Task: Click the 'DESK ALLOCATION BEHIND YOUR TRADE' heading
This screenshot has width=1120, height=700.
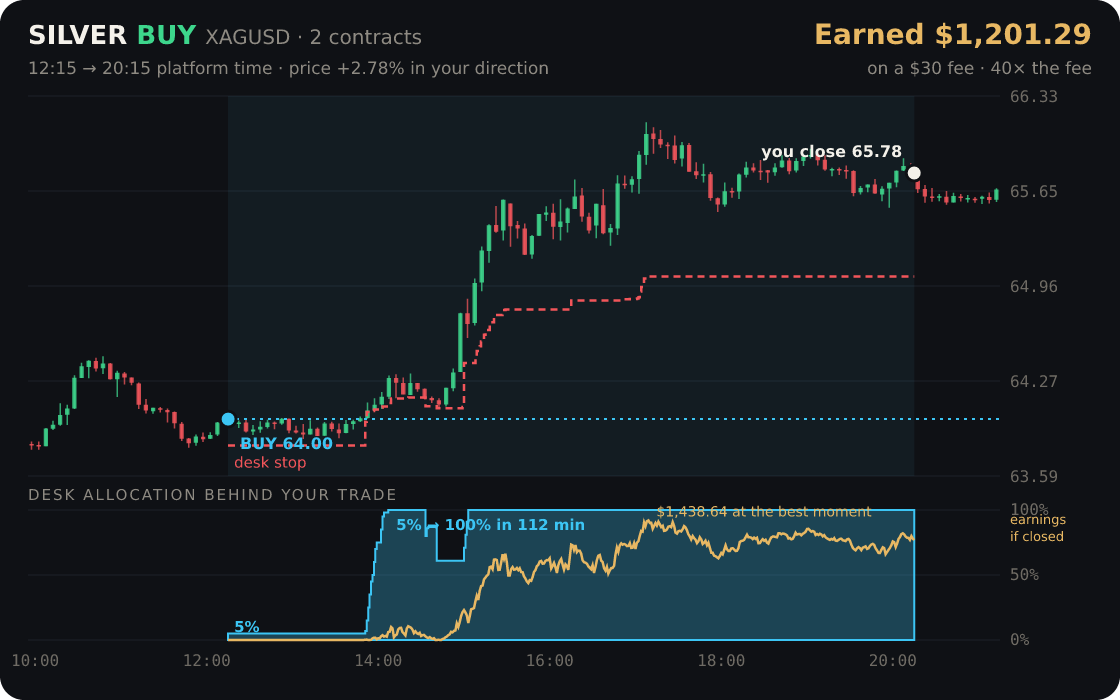Action: pos(212,495)
